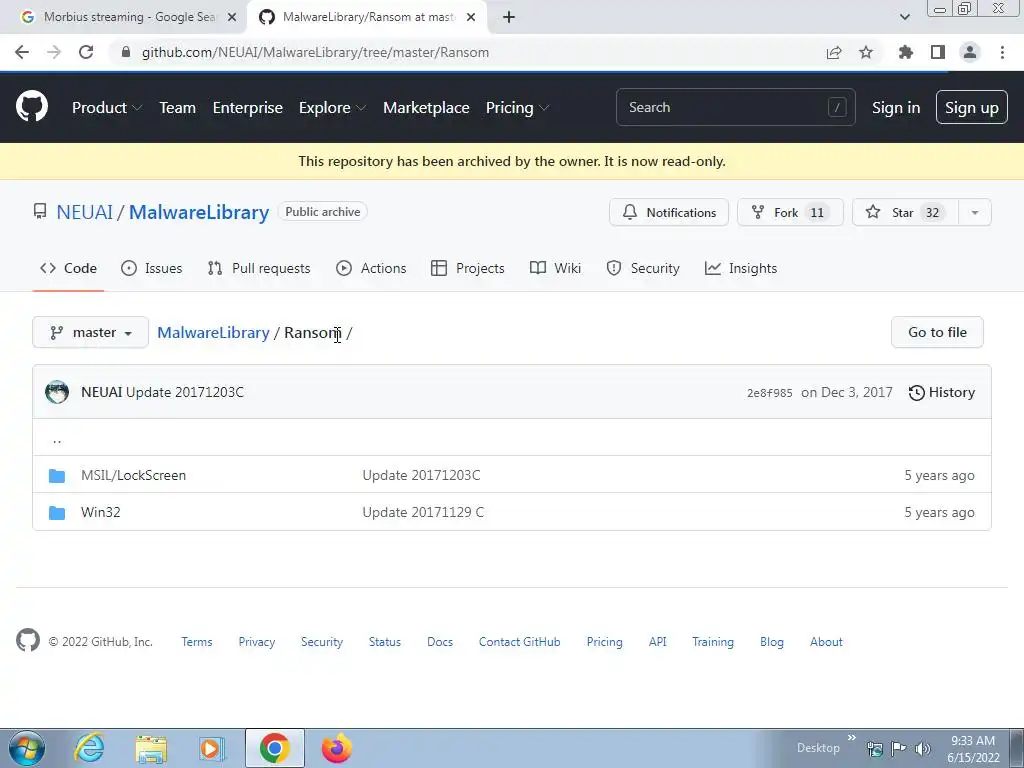The image size is (1024, 768).
Task: Open the Security tab
Action: [x=643, y=268]
